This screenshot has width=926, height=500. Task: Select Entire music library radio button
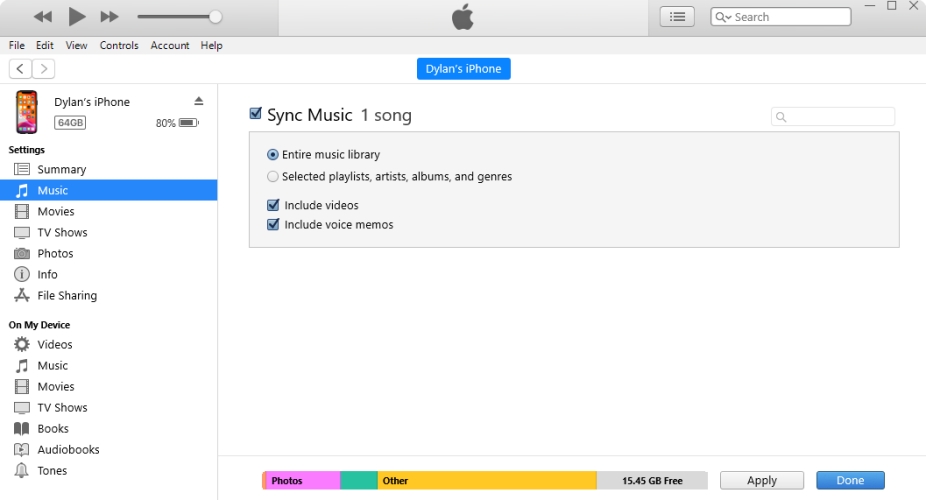(x=272, y=155)
